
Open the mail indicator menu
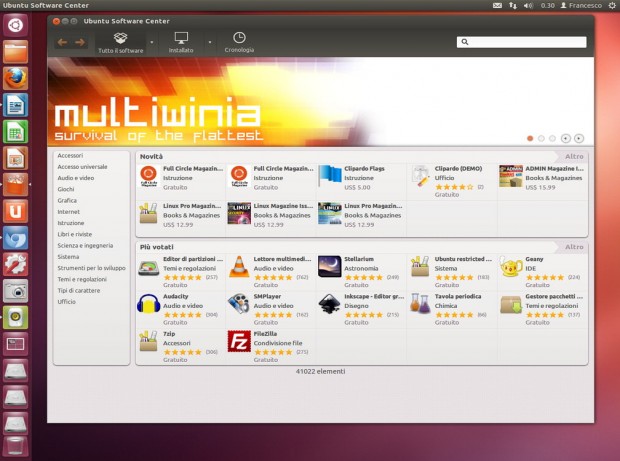[497, 6]
